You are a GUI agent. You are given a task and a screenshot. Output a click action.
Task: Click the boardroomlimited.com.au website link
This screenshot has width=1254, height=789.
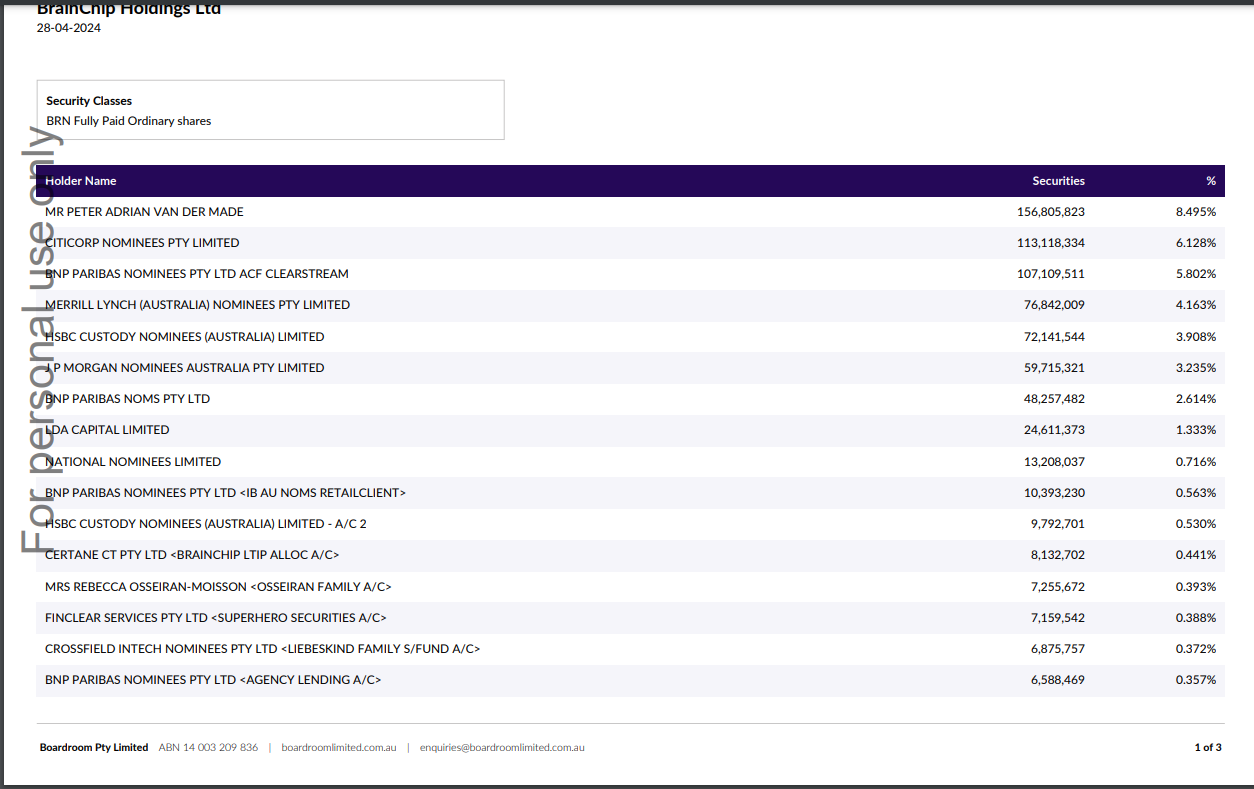pyautogui.click(x=339, y=747)
